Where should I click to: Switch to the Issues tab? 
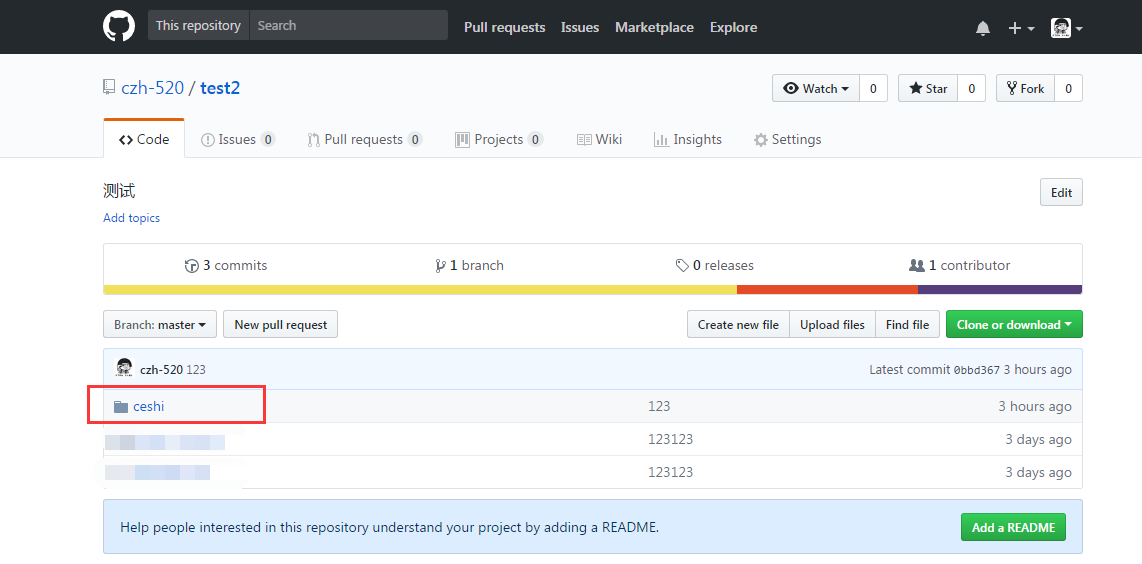click(237, 140)
